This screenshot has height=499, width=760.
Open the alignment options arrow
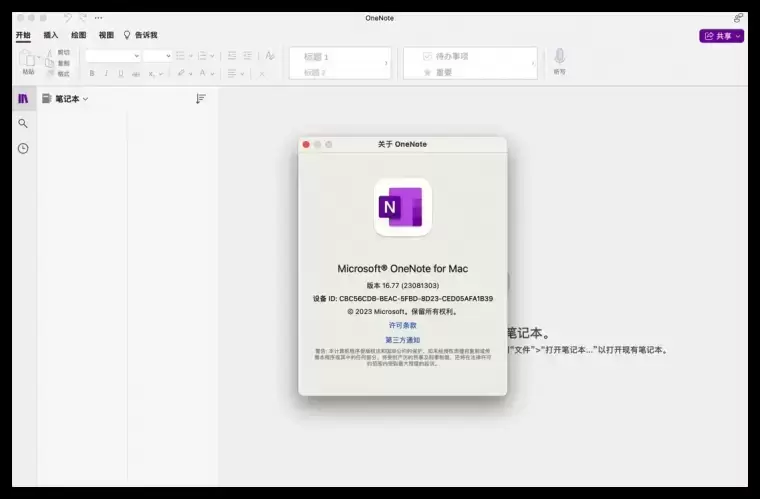(242, 74)
